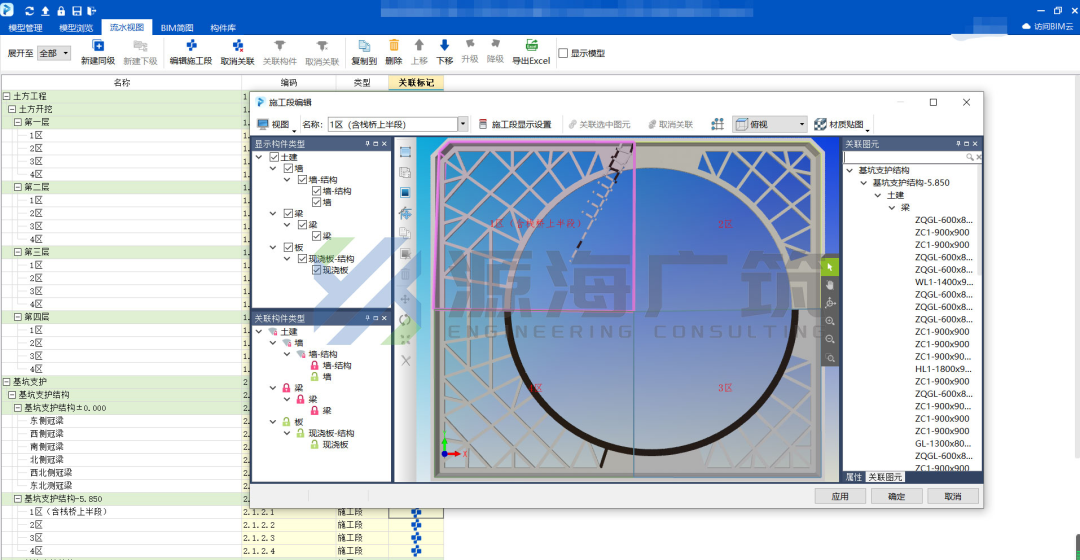Switch to the BIM简图 tab
The image size is (1080, 560).
(x=177, y=28)
